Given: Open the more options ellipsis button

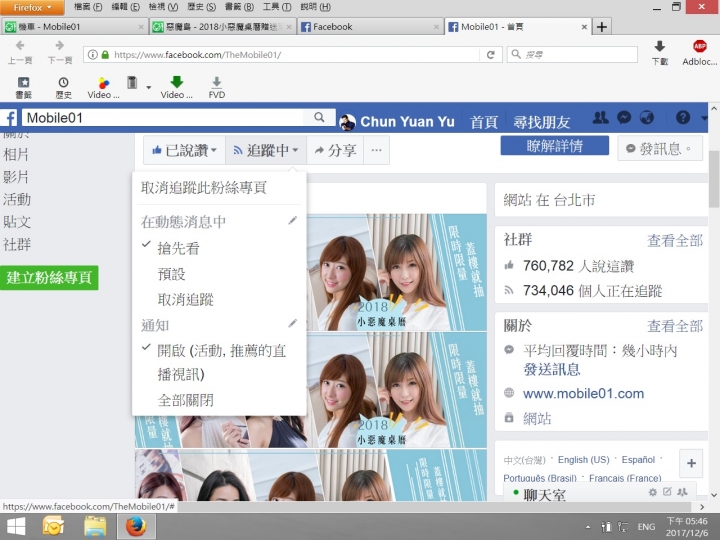Looking at the screenshot, I should (377, 150).
